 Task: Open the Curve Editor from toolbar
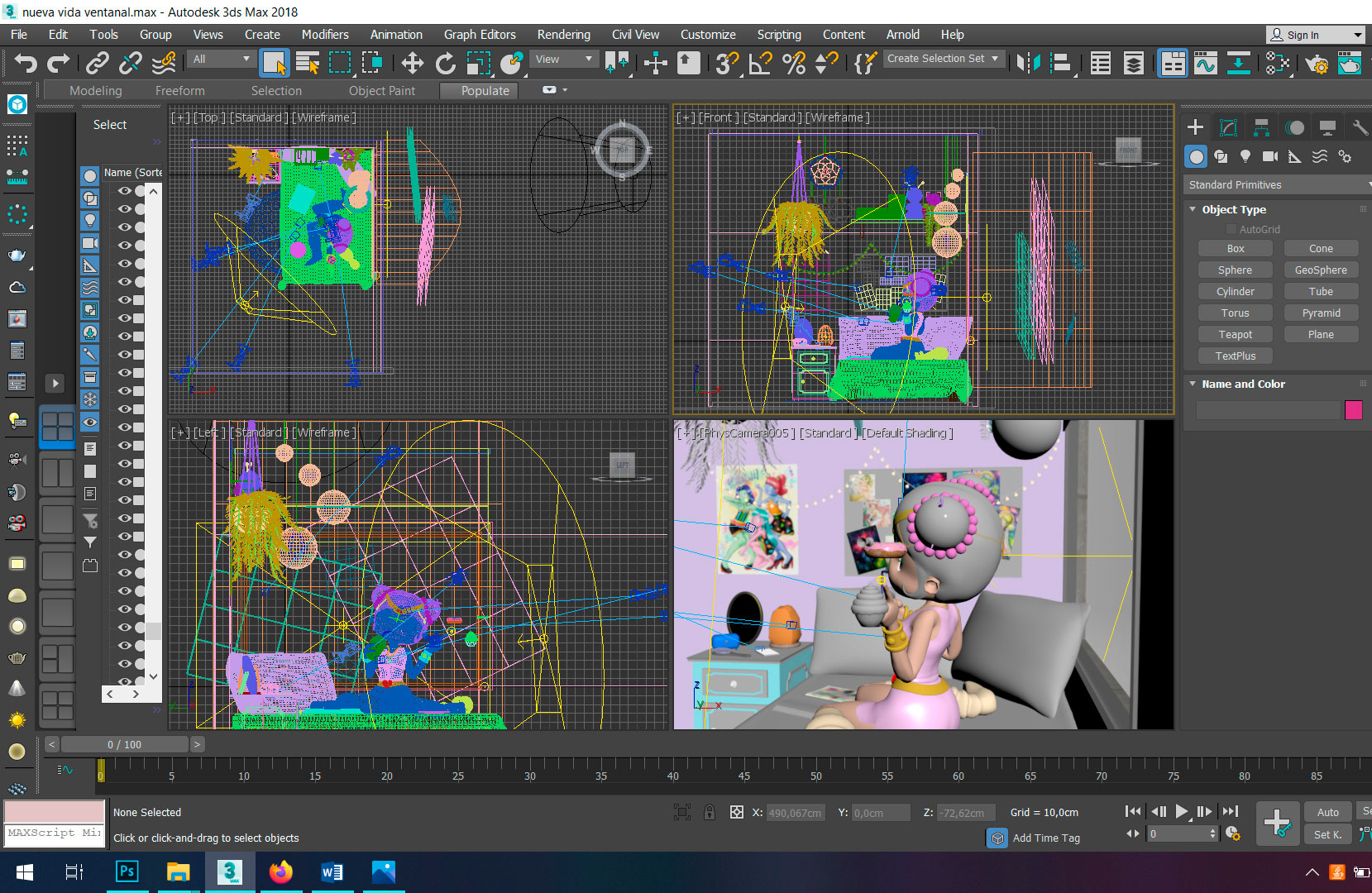1205,63
